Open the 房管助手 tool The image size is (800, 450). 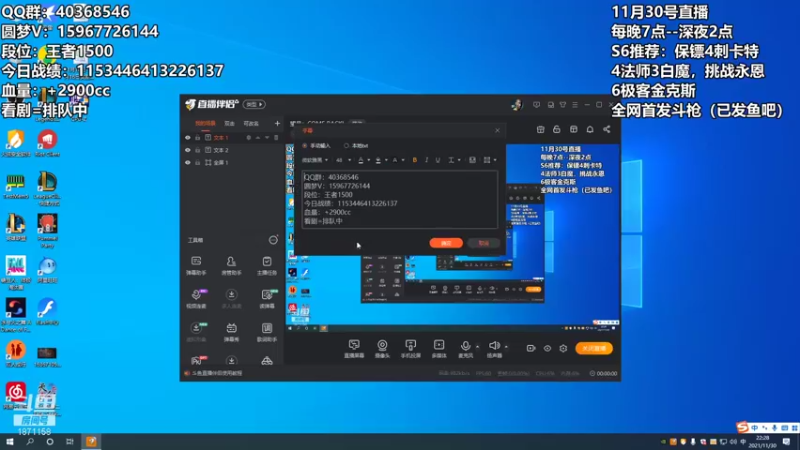(231, 266)
